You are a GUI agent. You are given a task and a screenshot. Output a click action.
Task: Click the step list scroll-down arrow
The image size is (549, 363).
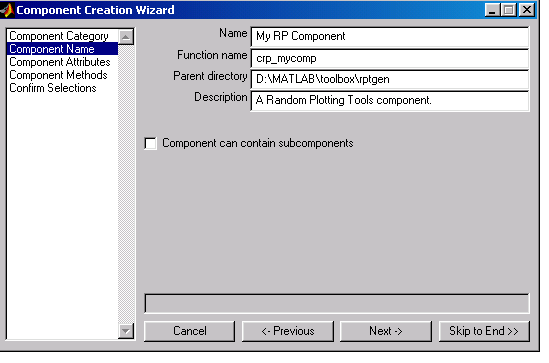coord(126,331)
